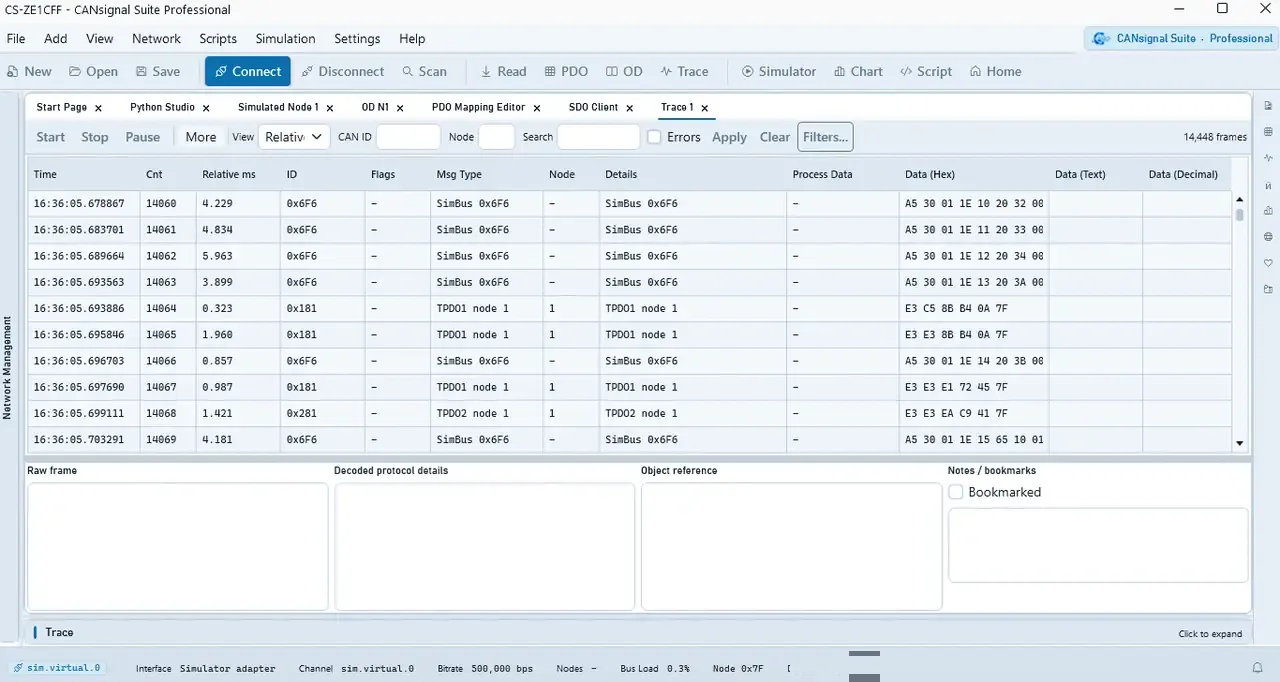Click the document icon in right sidebar
Image resolution: width=1280 pixels, height=682 pixels.
(x=1268, y=106)
